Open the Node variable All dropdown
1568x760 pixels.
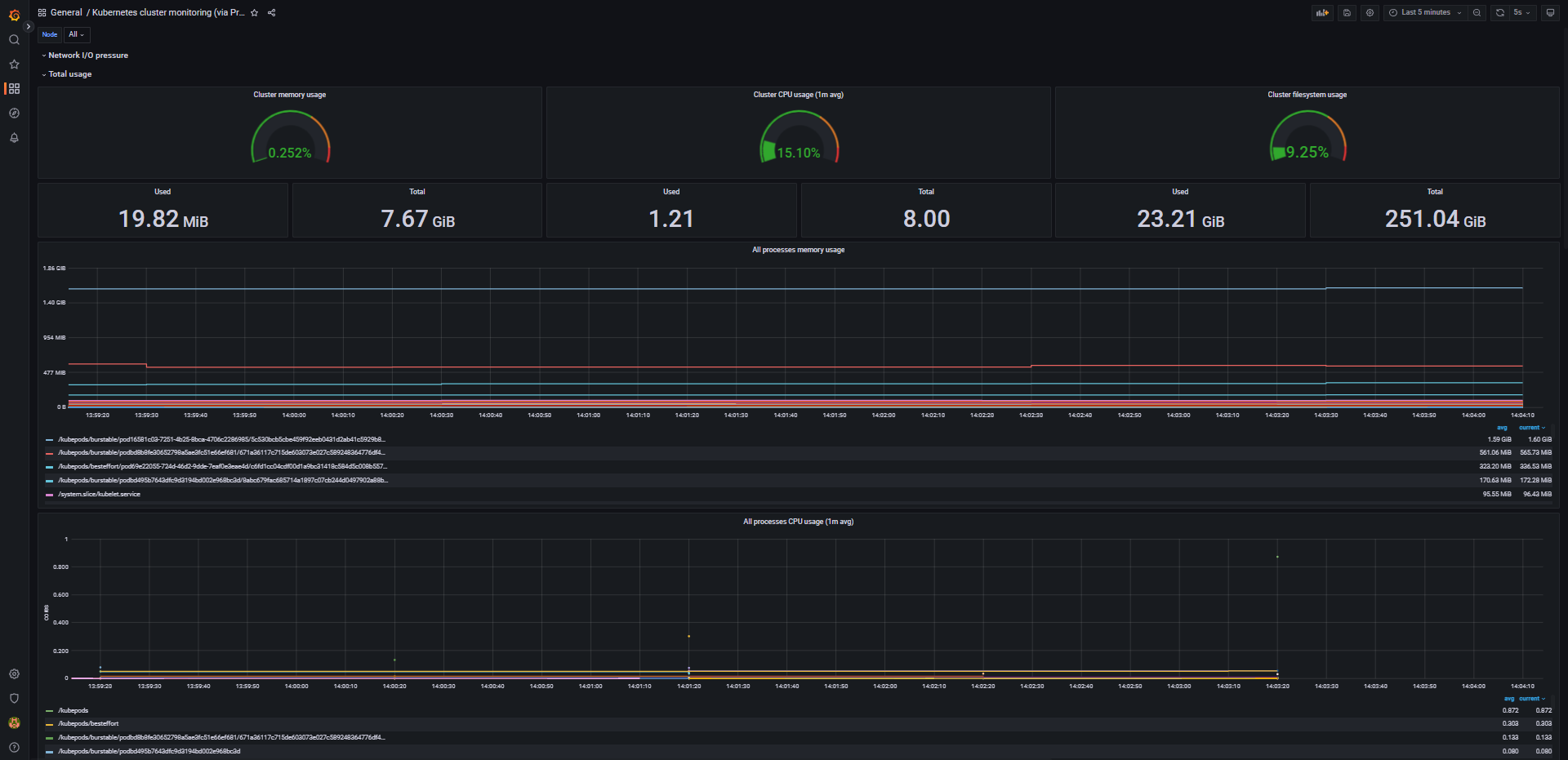point(77,34)
